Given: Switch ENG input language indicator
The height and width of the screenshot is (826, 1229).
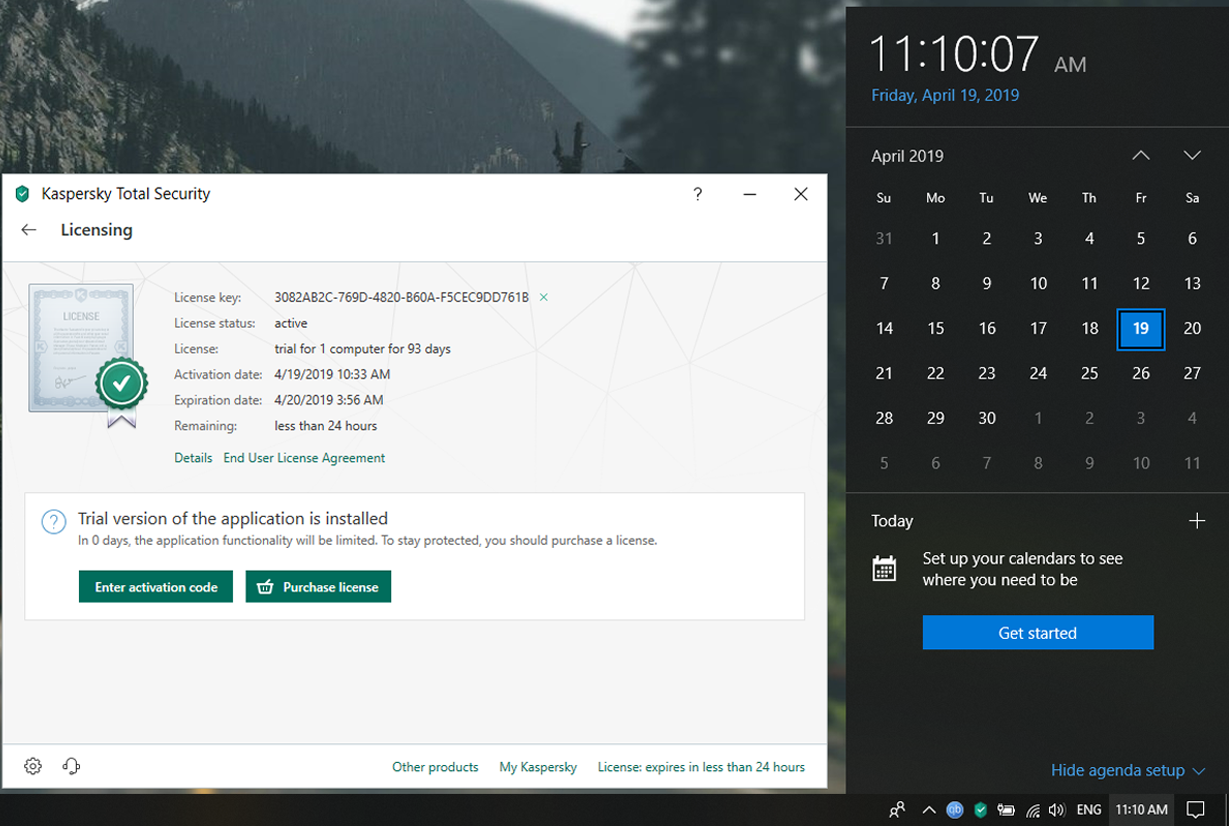Looking at the screenshot, I should (1089, 810).
